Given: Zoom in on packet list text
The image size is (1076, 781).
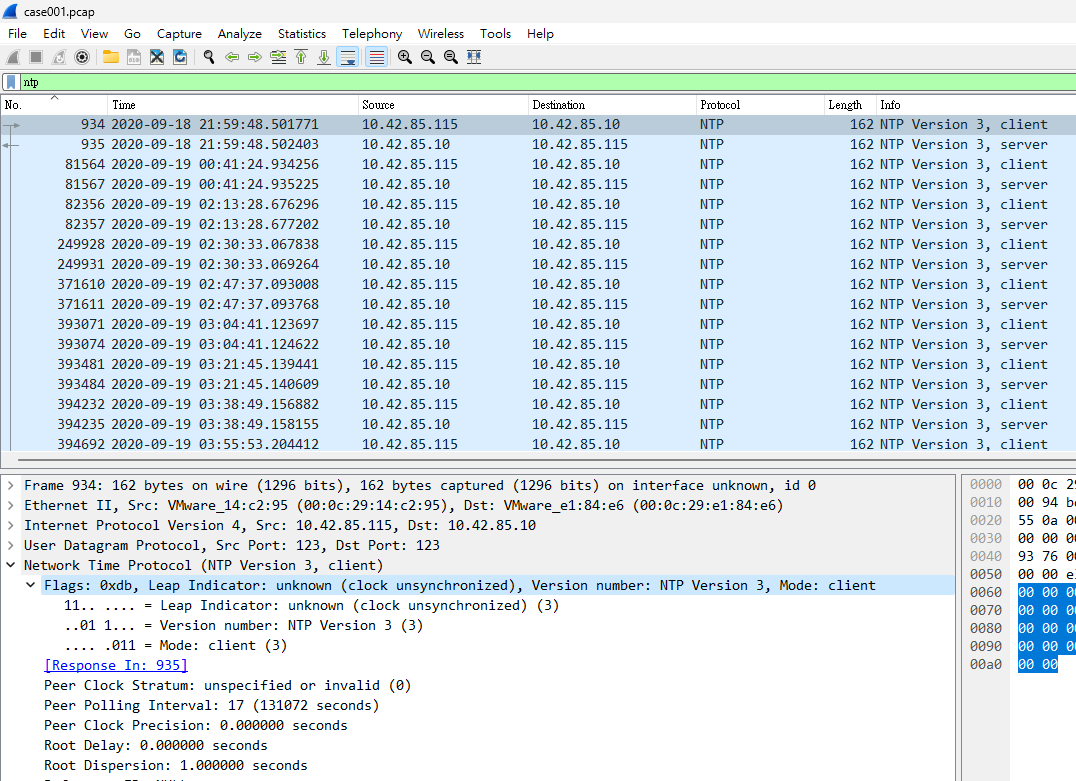Looking at the screenshot, I should pyautogui.click(x=405, y=57).
